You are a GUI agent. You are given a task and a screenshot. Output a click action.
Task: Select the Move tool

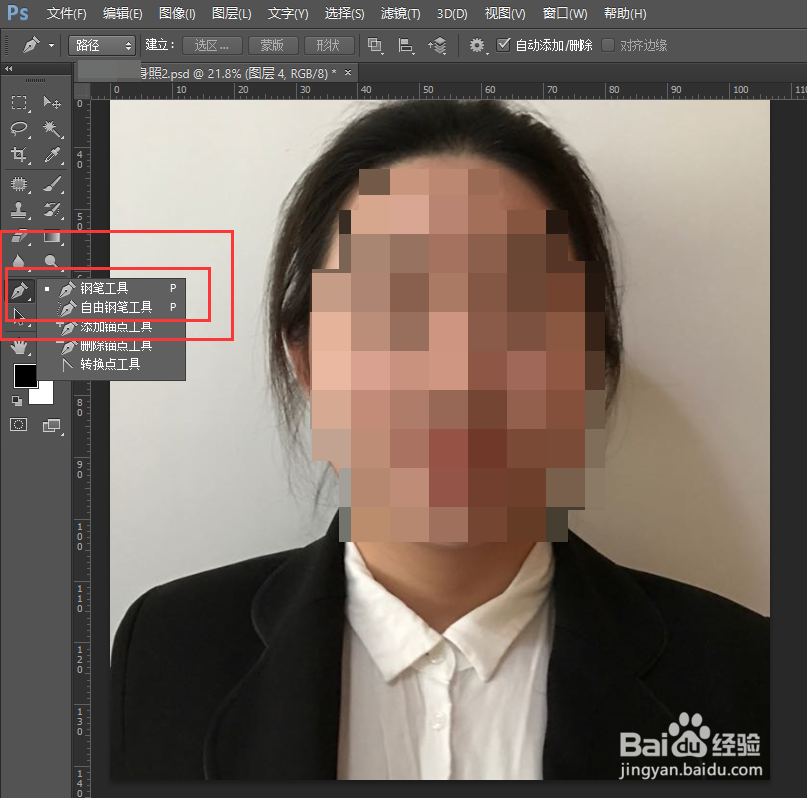click(51, 102)
